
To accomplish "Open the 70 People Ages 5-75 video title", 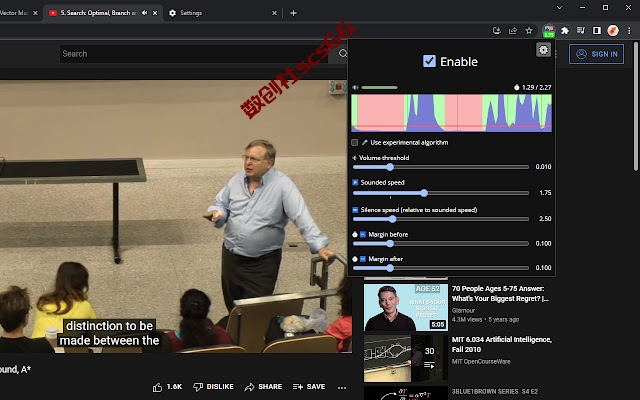I will click(500, 293).
